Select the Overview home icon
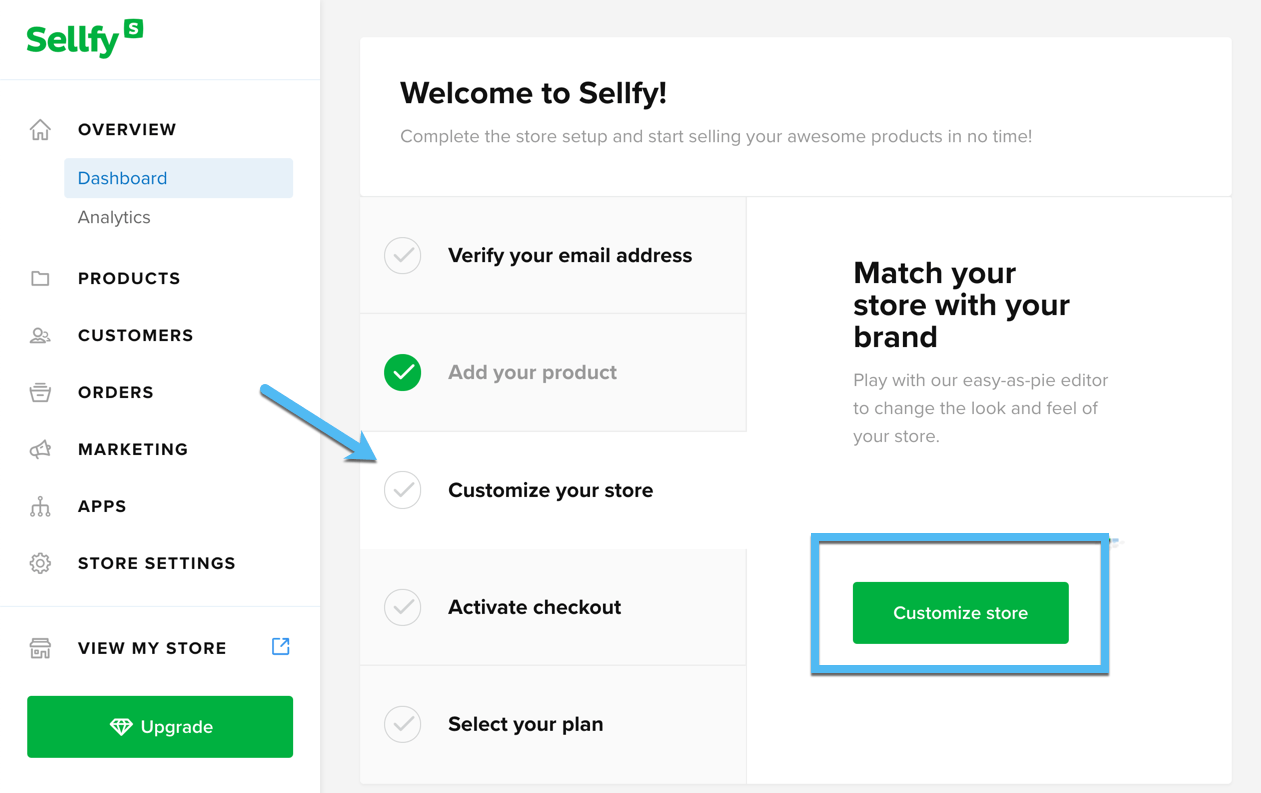 point(39,128)
